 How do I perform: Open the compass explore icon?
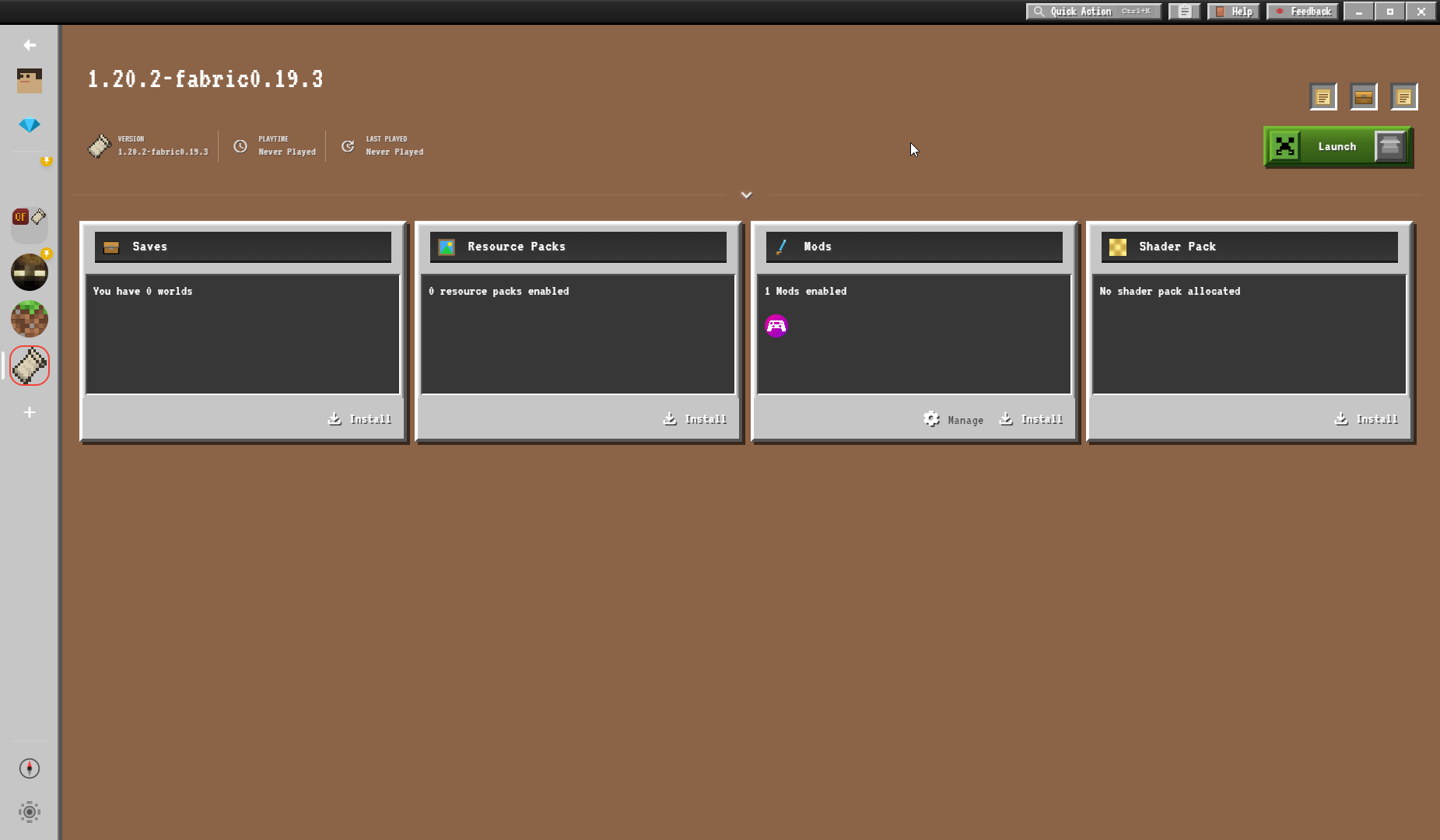[30, 768]
